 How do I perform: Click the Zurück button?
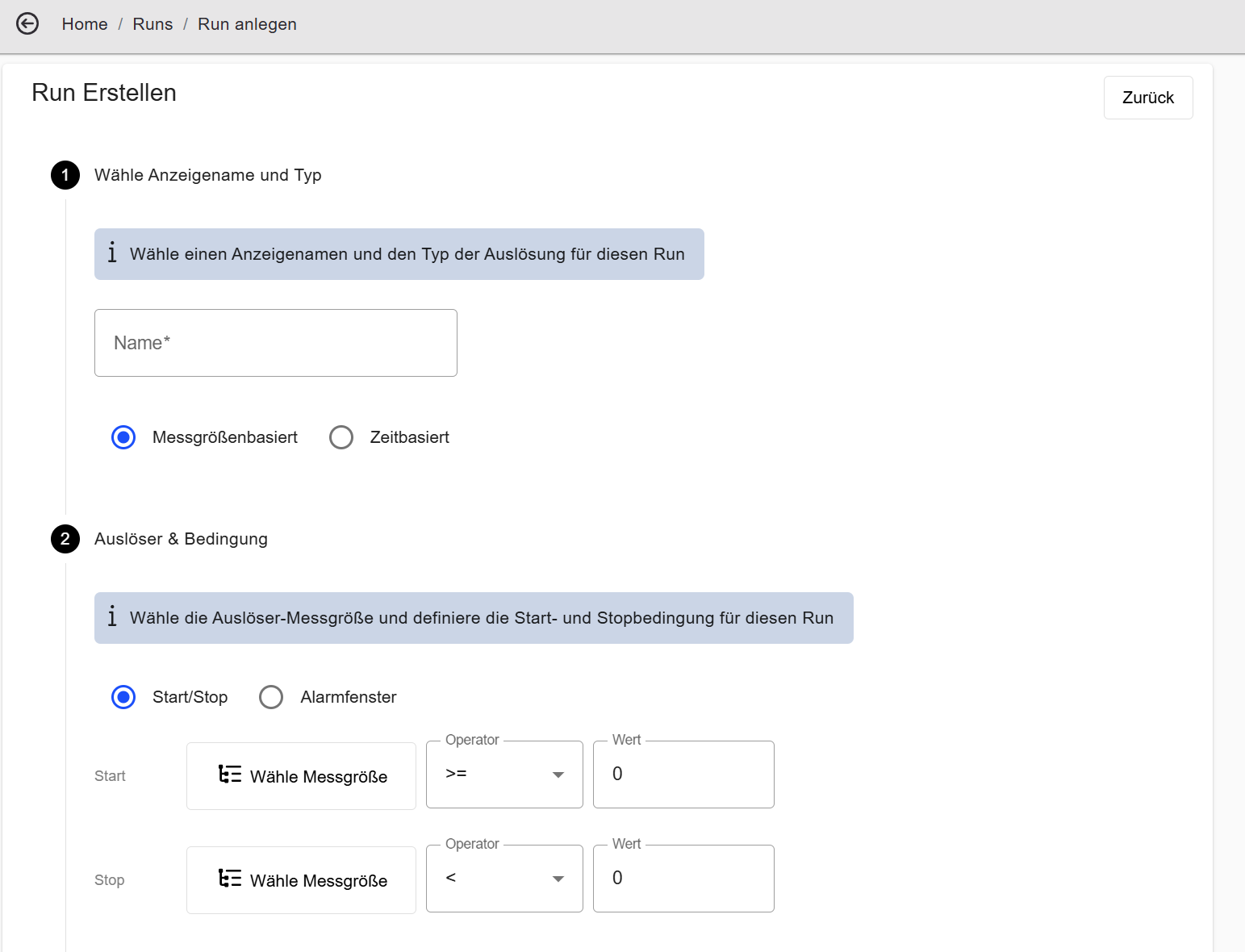pos(1148,98)
